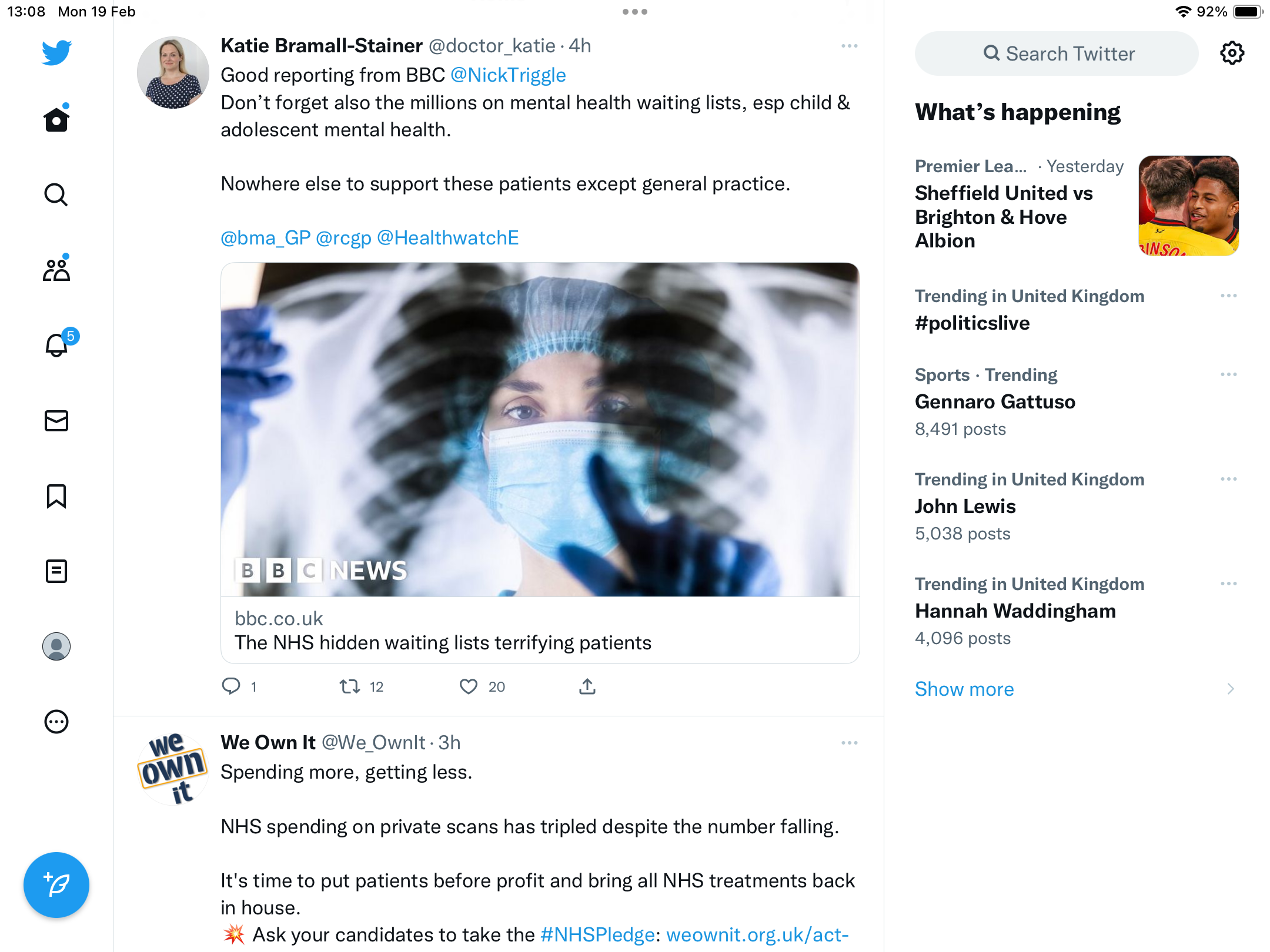Open the #politicslive trending topic
The image size is (1270, 952).
click(x=972, y=323)
